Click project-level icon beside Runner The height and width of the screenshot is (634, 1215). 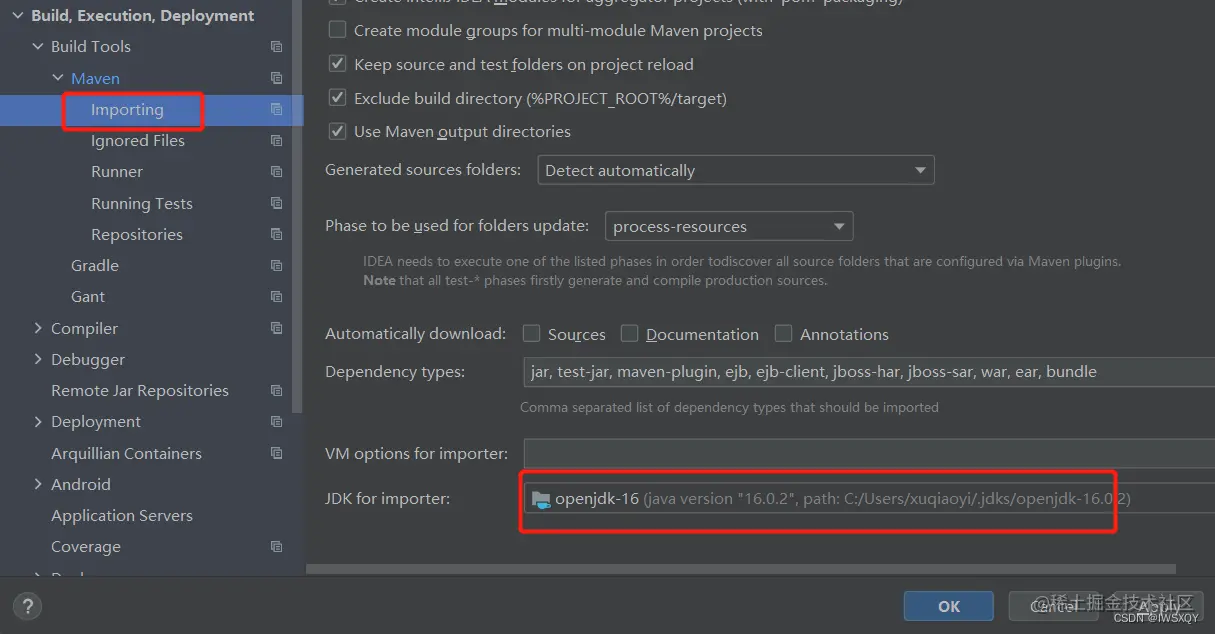coord(277,172)
